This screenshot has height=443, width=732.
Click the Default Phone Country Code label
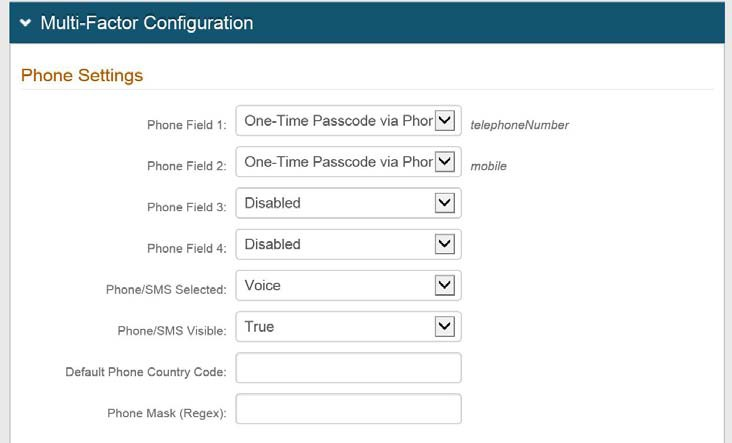(x=146, y=372)
